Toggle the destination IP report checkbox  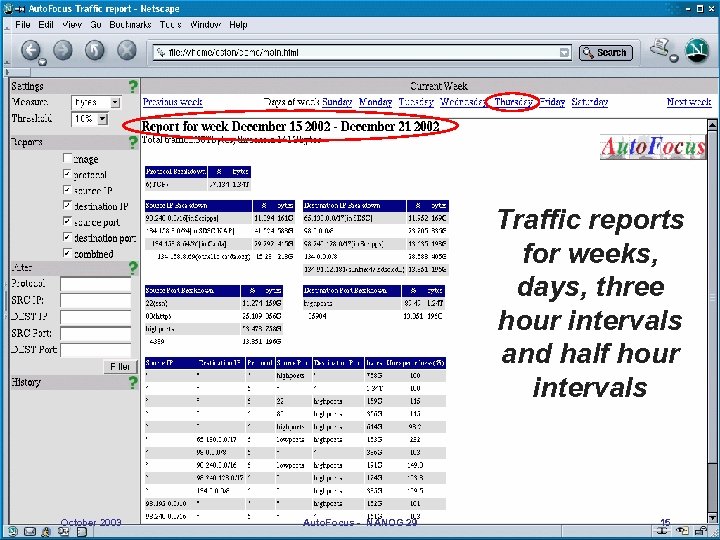pos(67,205)
